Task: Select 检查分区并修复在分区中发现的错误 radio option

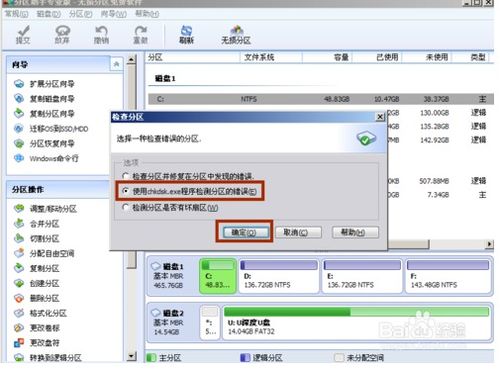Action: click(188, 176)
